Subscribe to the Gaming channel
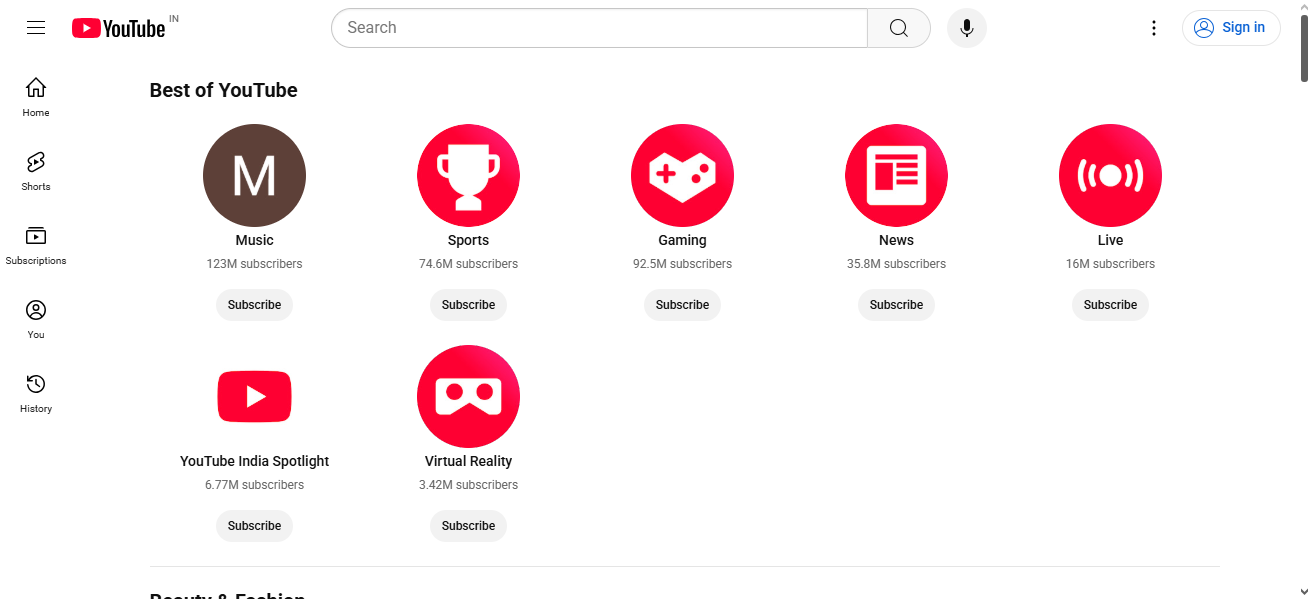 [682, 305]
